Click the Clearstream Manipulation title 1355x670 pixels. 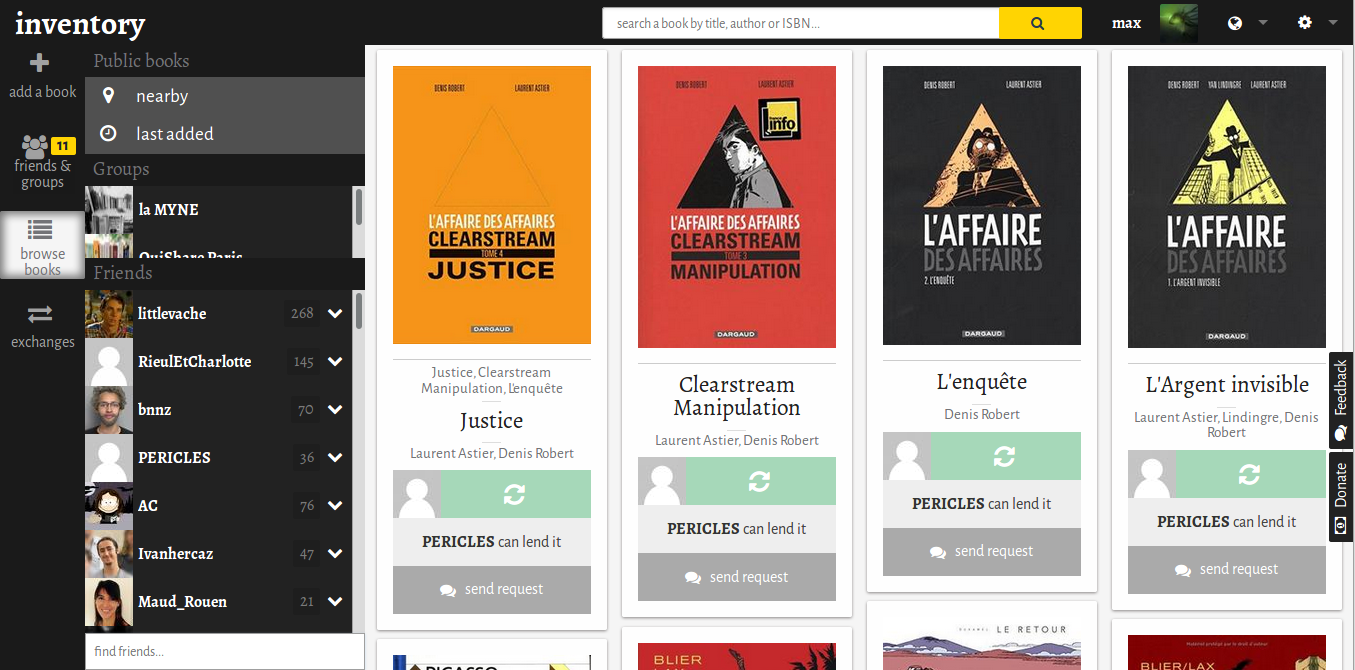(737, 396)
